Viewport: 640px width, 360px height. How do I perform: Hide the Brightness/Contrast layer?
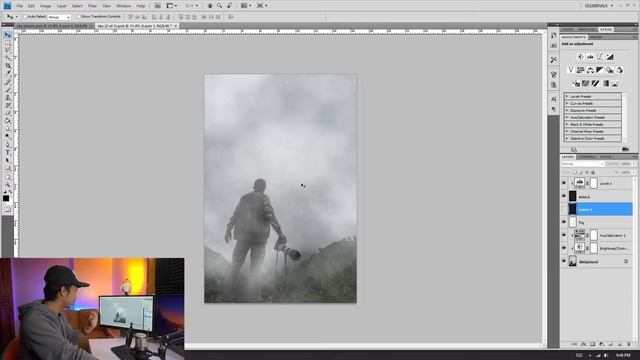(564, 248)
